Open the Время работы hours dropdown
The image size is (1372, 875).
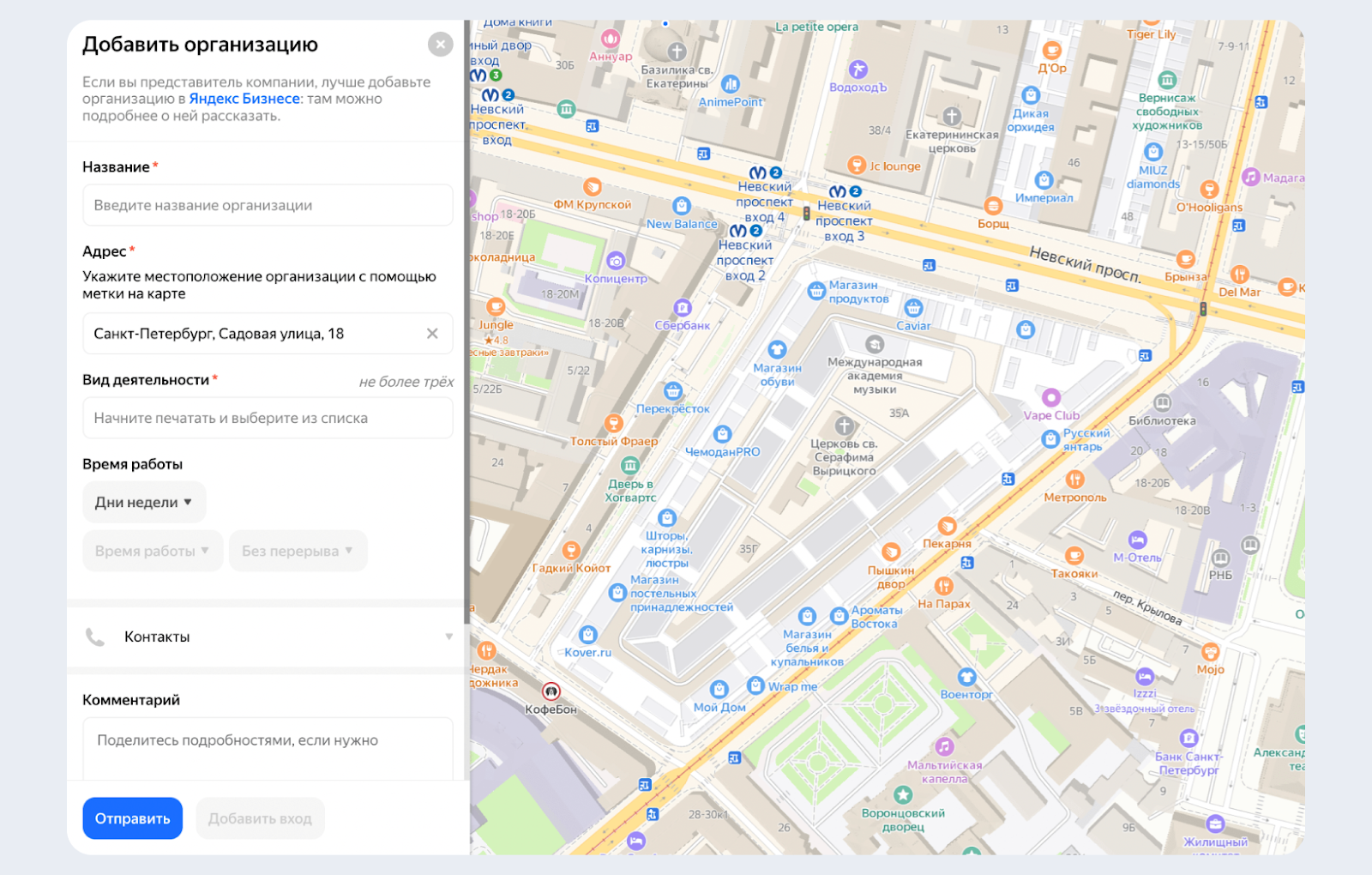coord(153,551)
